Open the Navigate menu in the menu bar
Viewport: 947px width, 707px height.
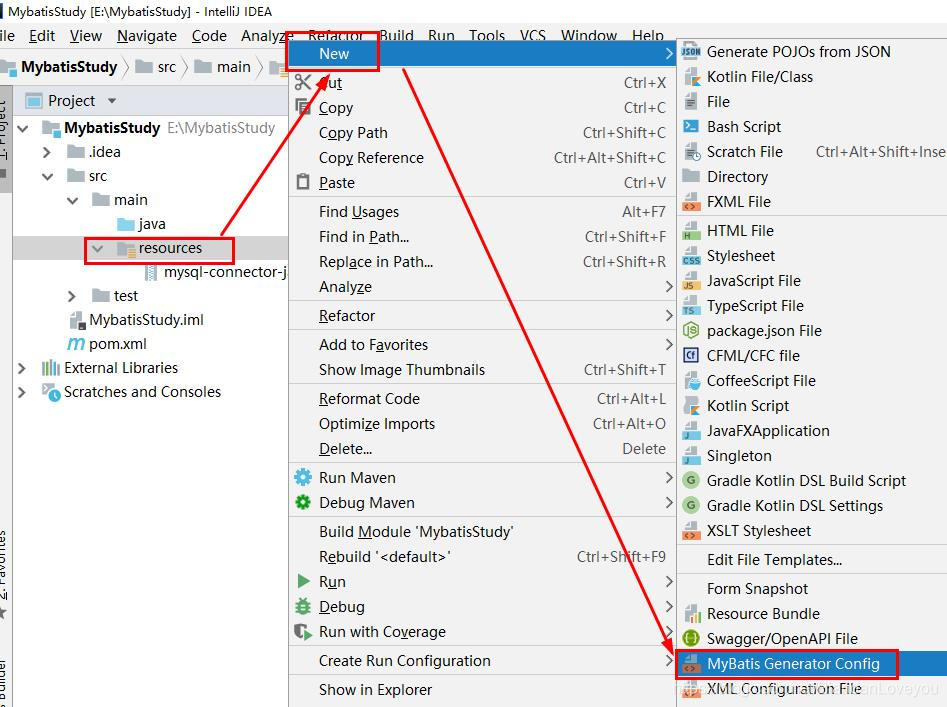point(147,36)
